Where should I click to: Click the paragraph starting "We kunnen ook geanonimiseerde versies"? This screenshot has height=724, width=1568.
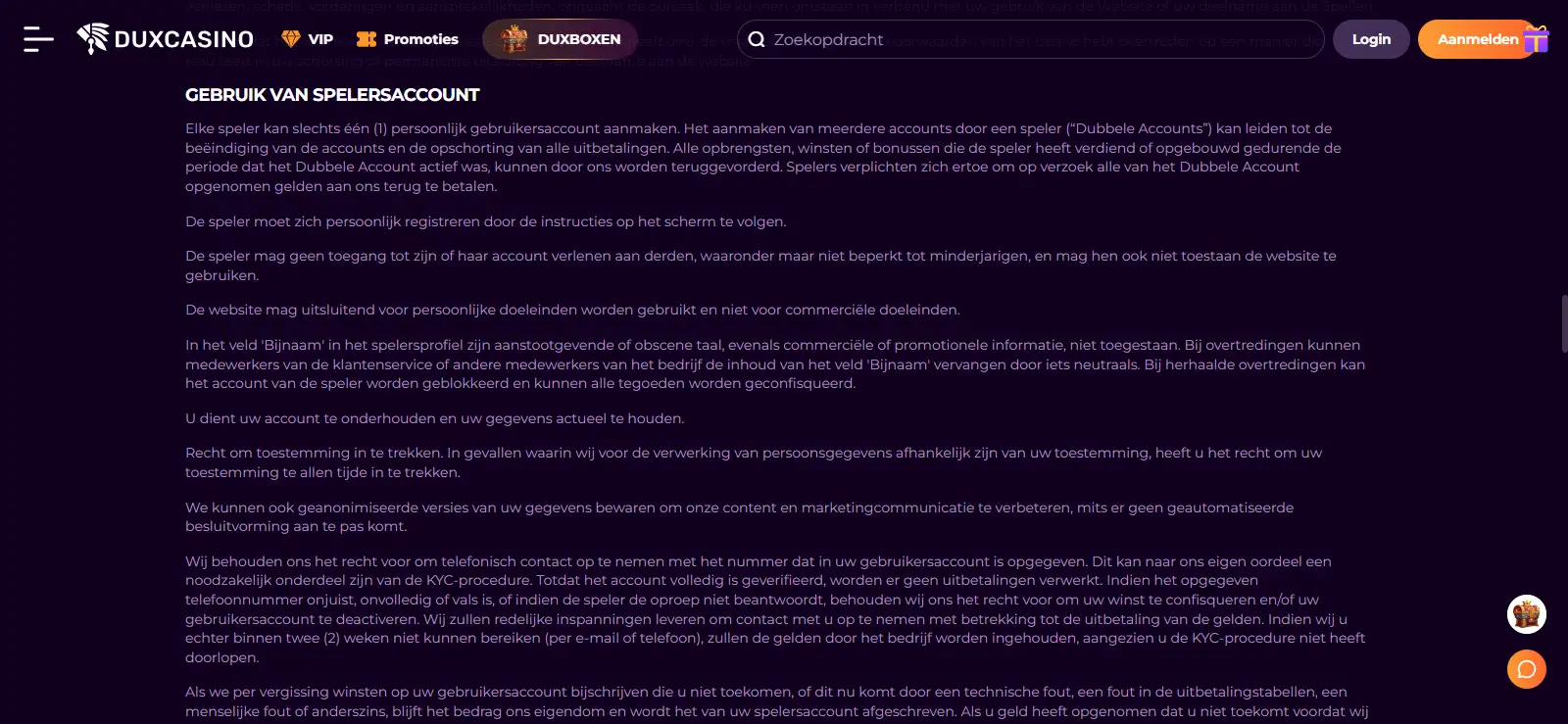(739, 516)
